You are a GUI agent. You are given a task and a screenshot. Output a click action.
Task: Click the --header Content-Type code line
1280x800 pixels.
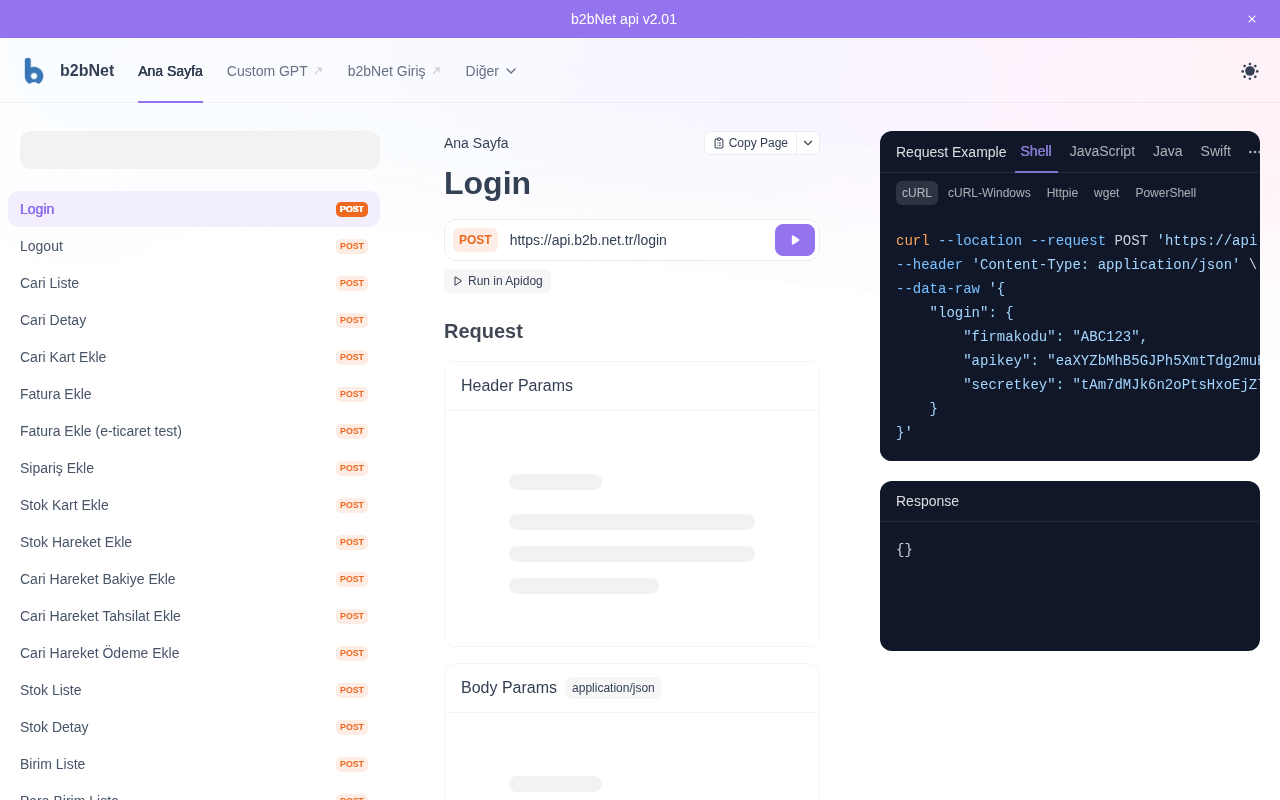point(1076,265)
